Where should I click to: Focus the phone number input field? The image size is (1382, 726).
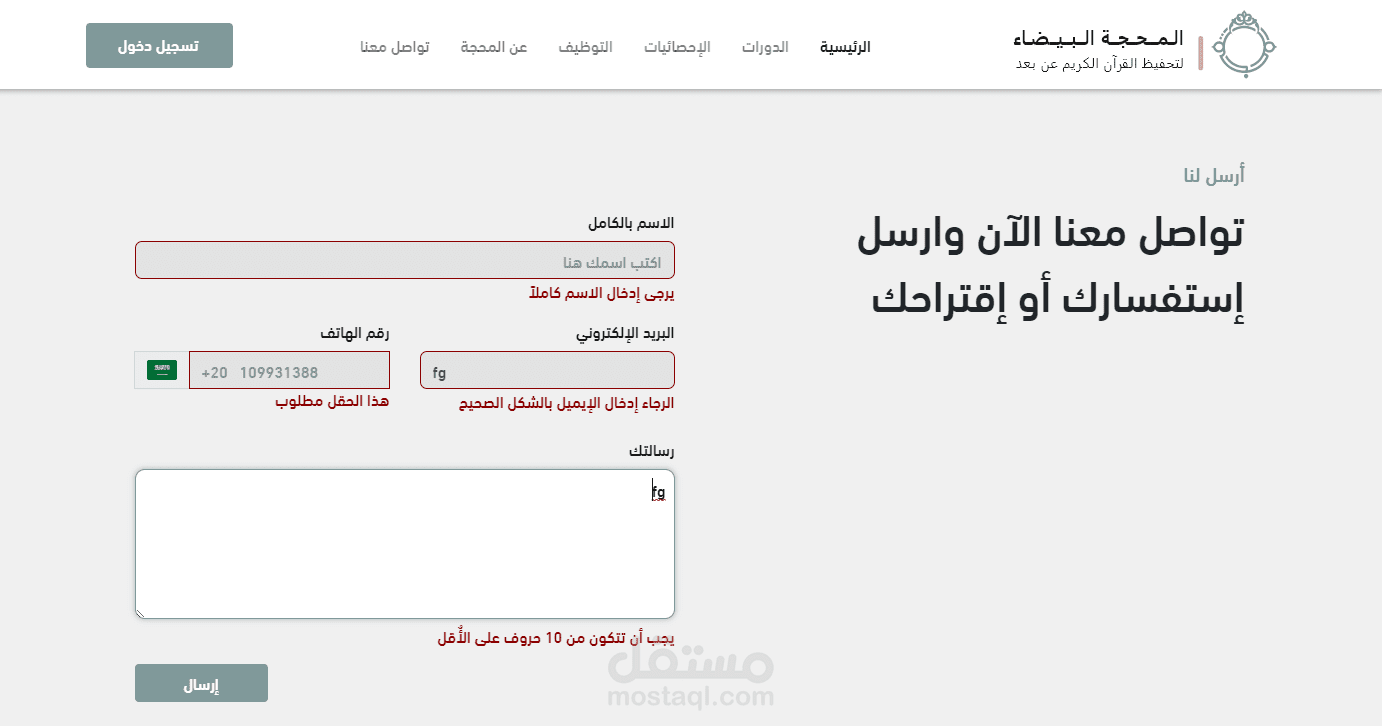click(x=289, y=370)
